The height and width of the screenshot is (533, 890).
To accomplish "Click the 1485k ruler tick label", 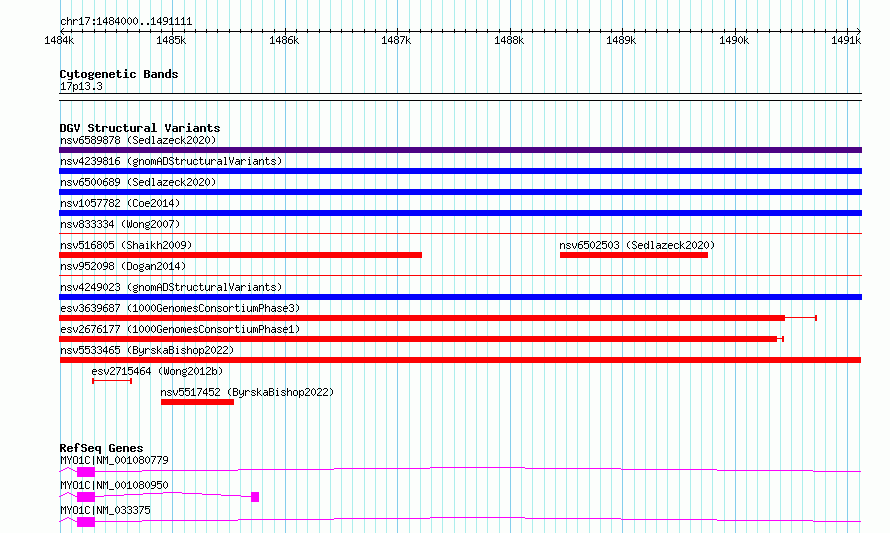I will (171, 40).
